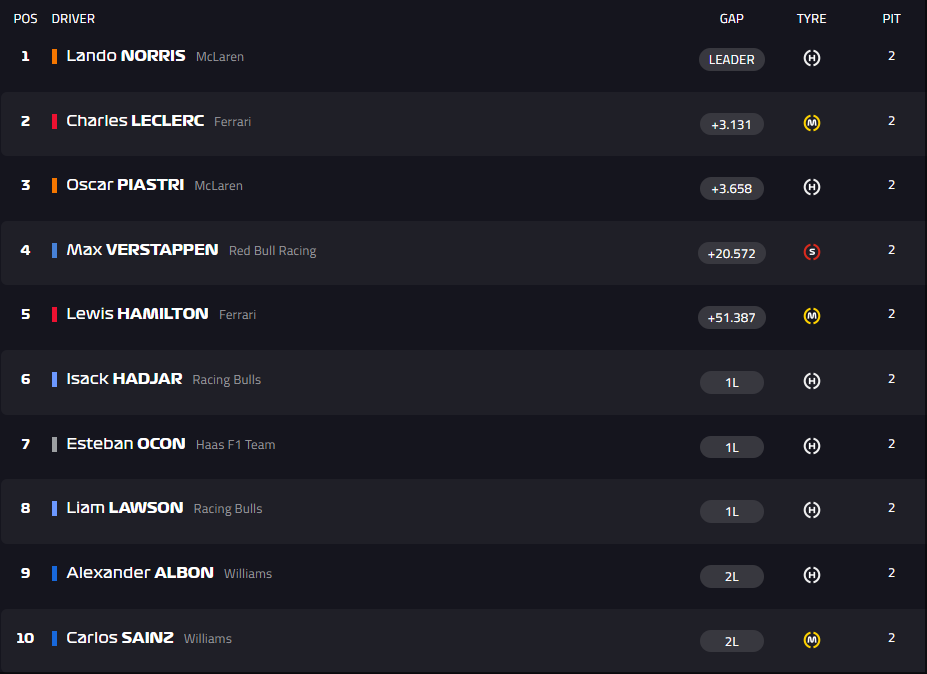This screenshot has height=674, width=927.
Task: Click the +20.572 gap badge
Action: [732, 253]
